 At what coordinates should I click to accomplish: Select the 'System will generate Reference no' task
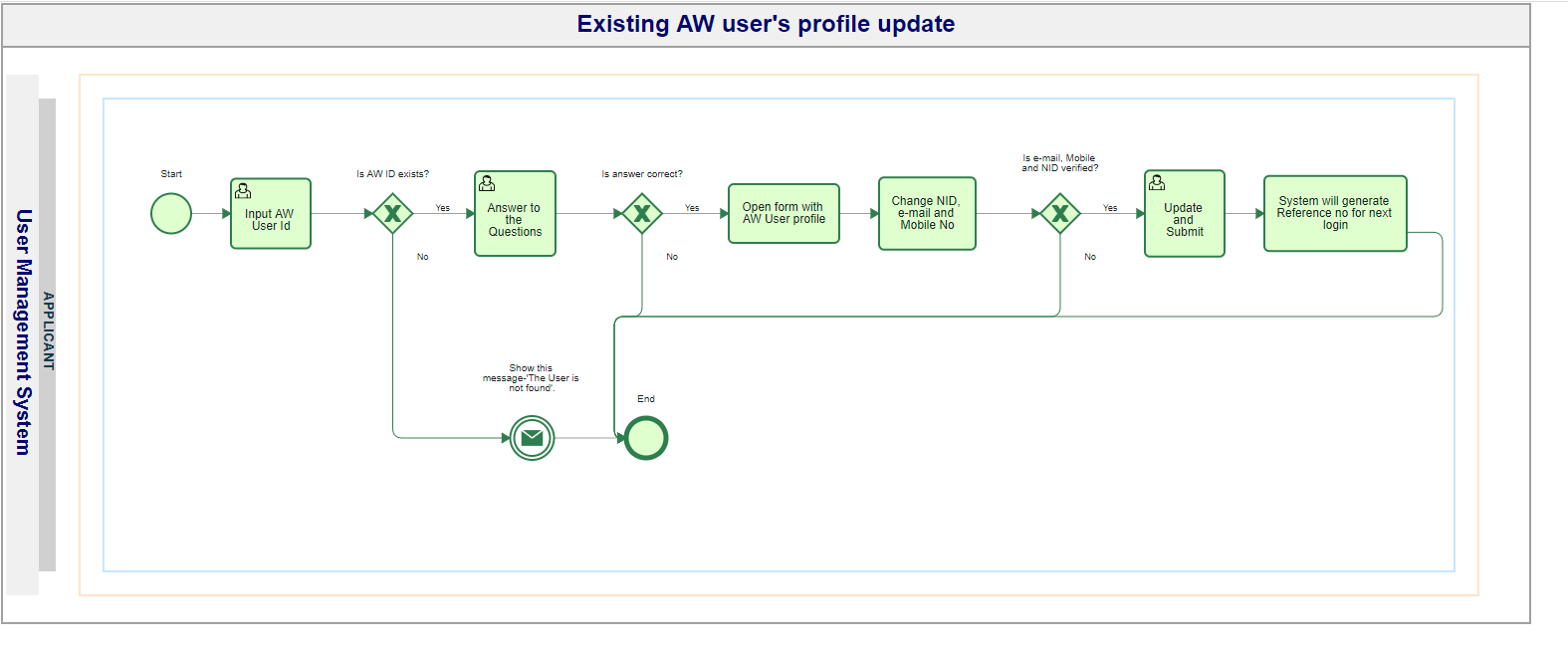click(1335, 213)
